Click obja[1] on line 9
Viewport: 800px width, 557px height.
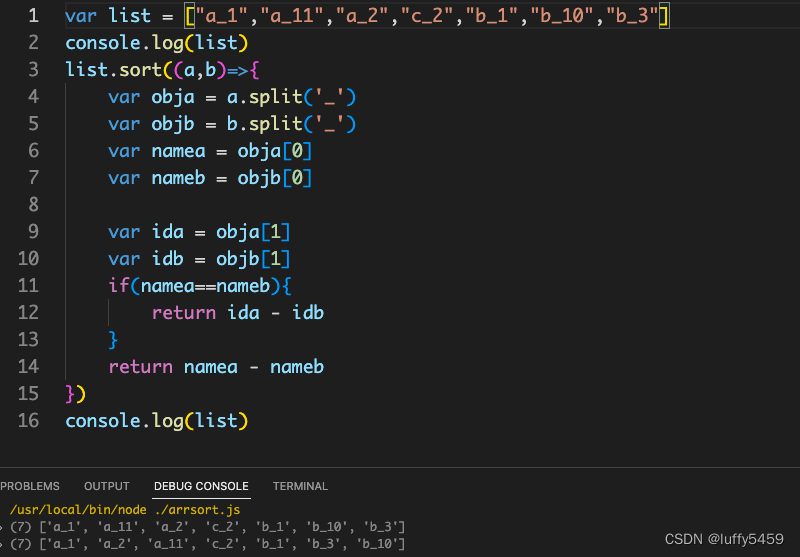click(x=253, y=232)
